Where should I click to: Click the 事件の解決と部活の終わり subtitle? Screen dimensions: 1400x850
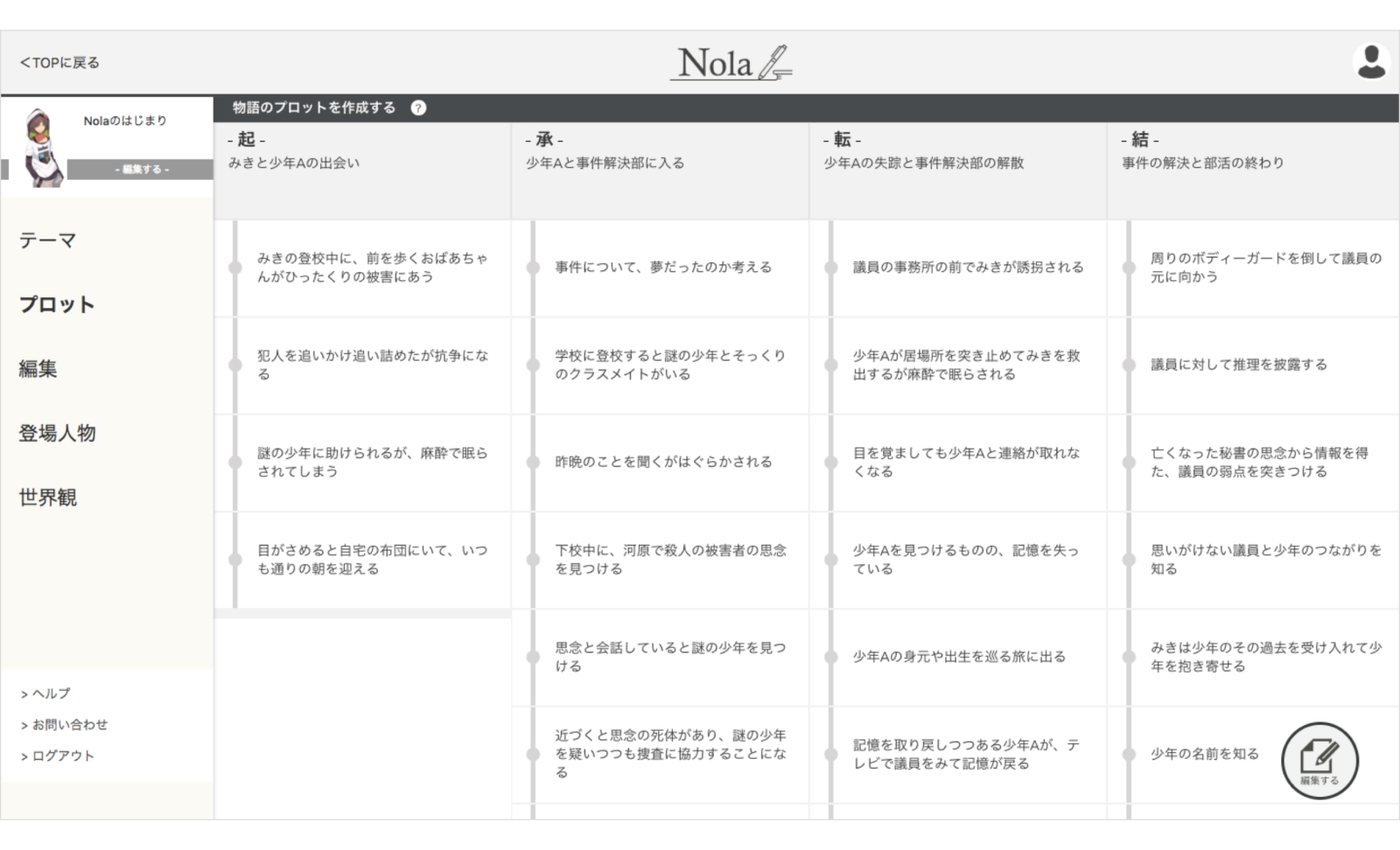1202,163
